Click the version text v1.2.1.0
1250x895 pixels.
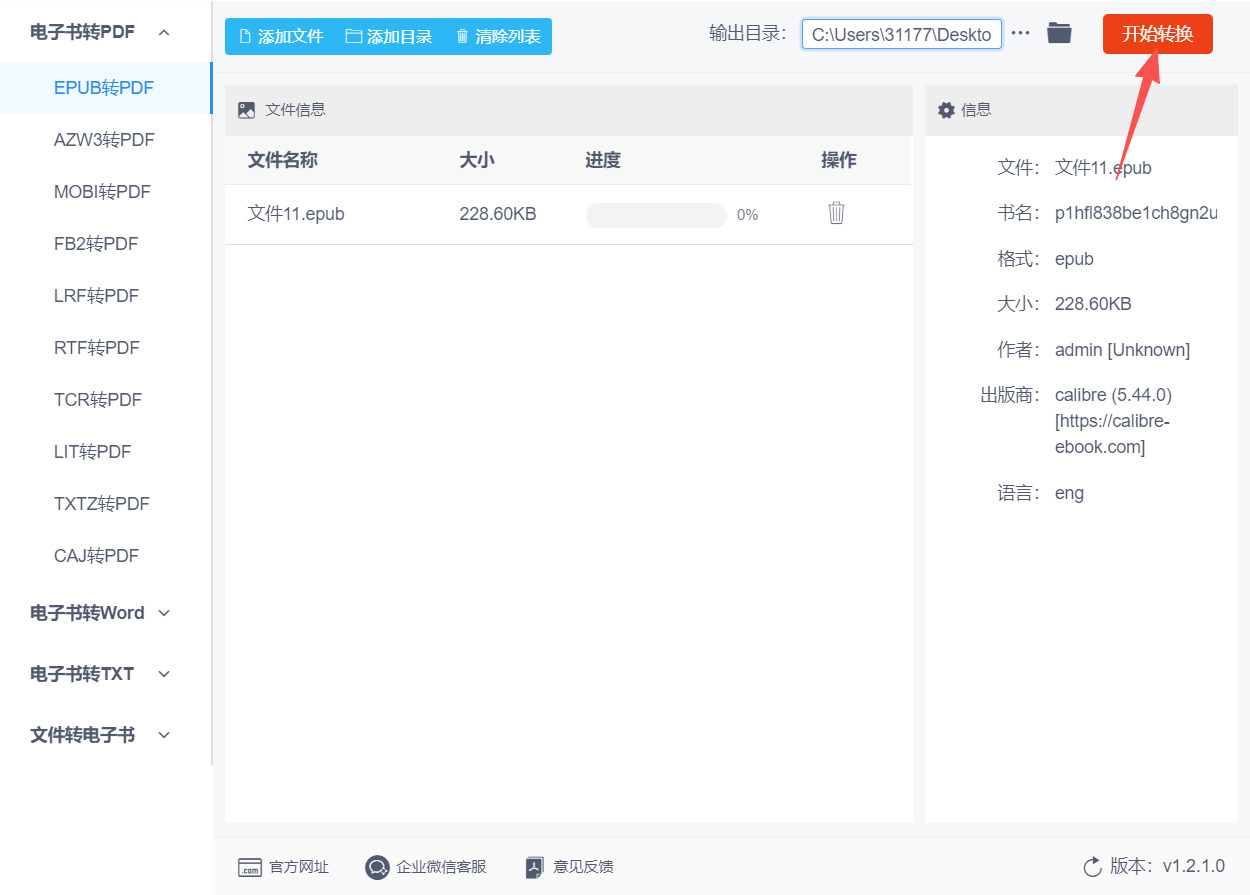coord(1194,866)
